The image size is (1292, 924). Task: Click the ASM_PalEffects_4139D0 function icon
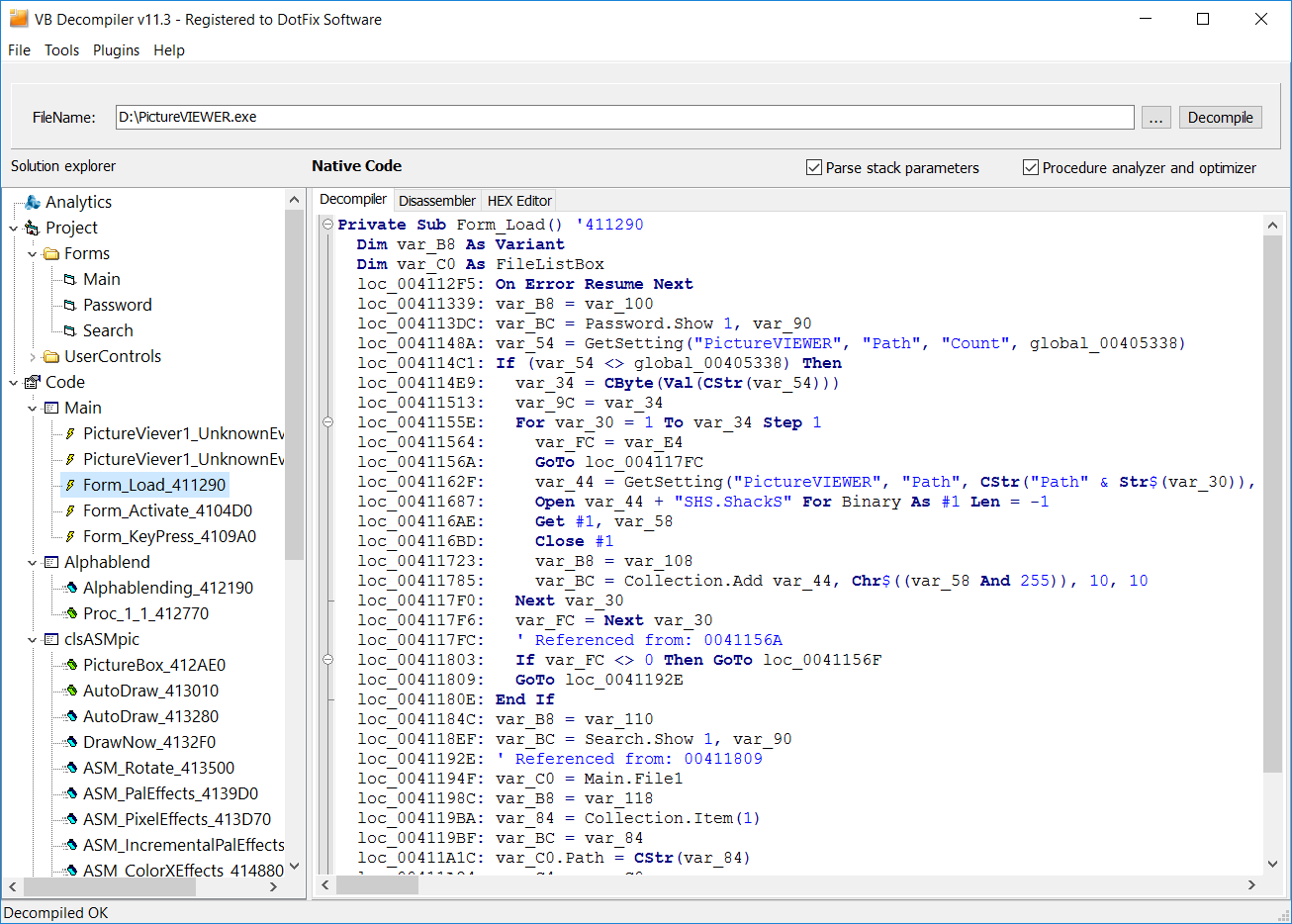click(70, 793)
